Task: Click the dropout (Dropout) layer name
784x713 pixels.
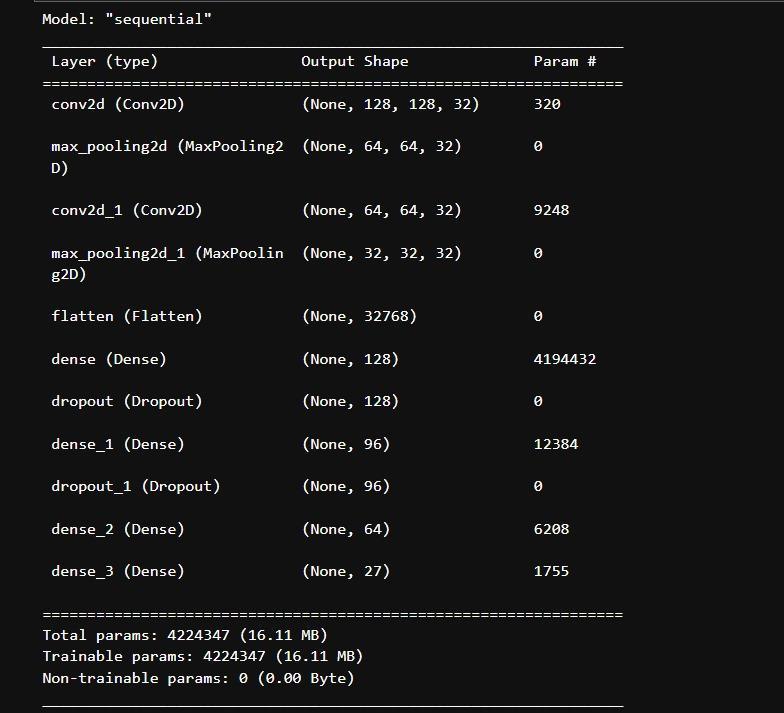Action: pos(127,401)
